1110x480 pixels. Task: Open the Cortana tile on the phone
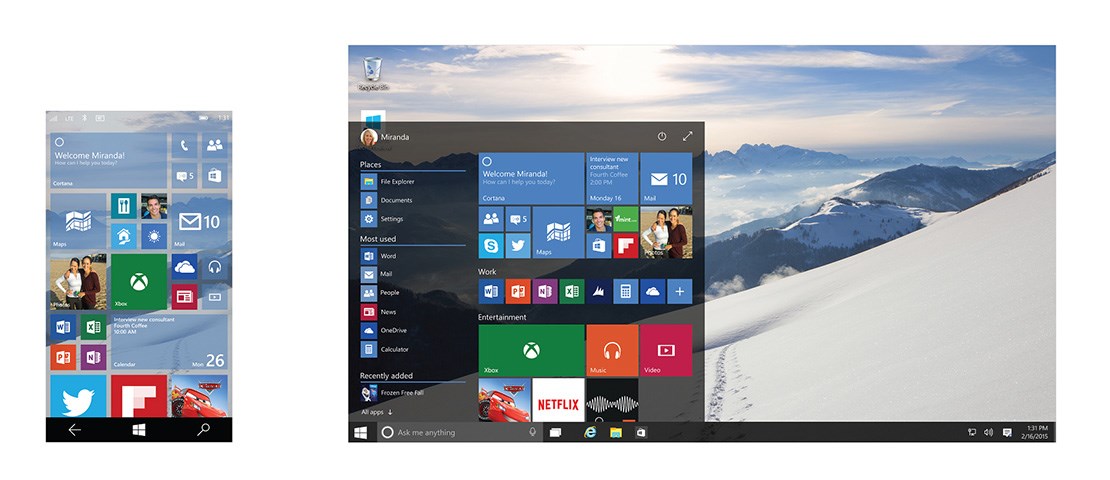108,161
